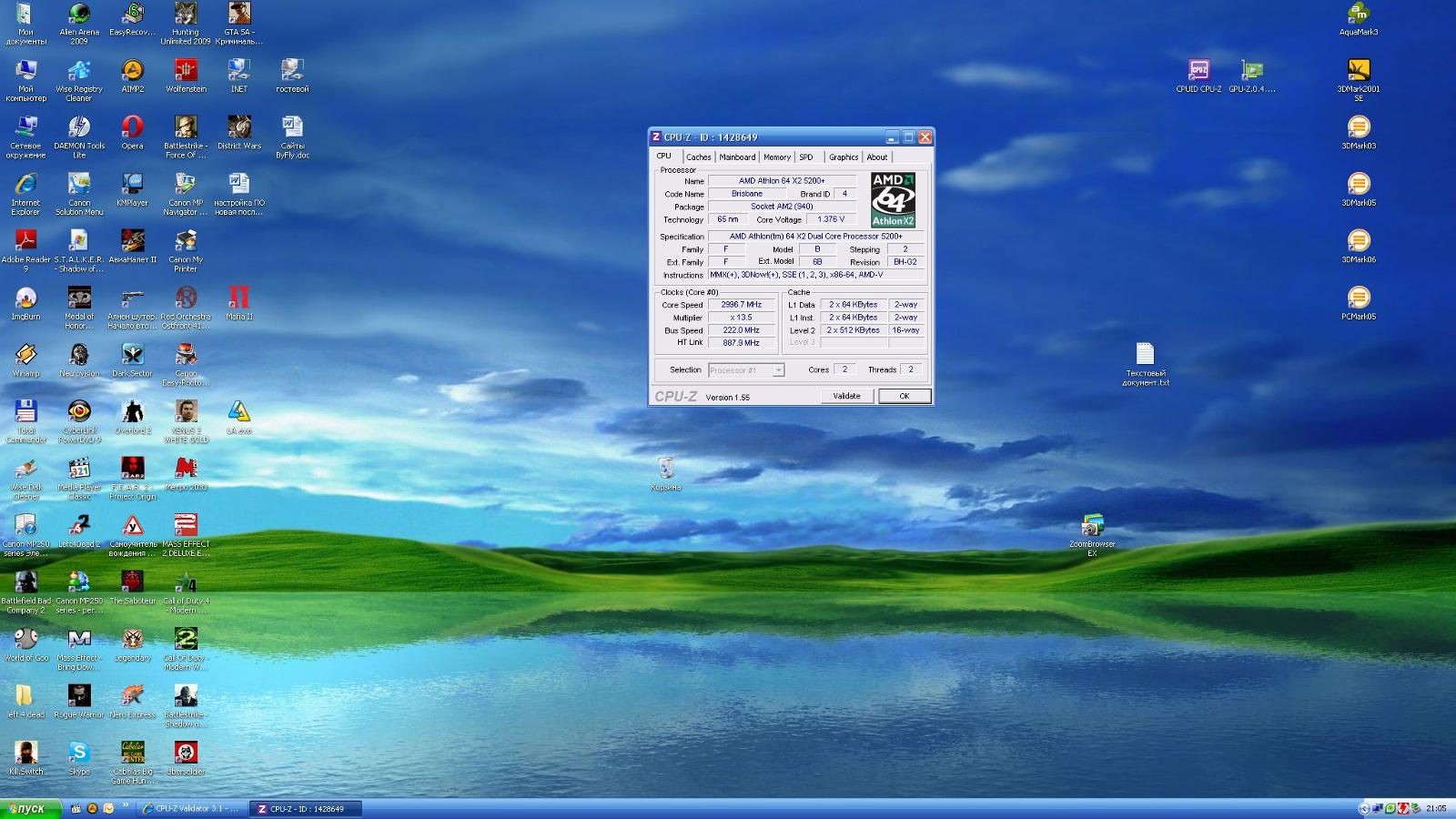Select the Alien Arena 2009 desktop icon

79,24
